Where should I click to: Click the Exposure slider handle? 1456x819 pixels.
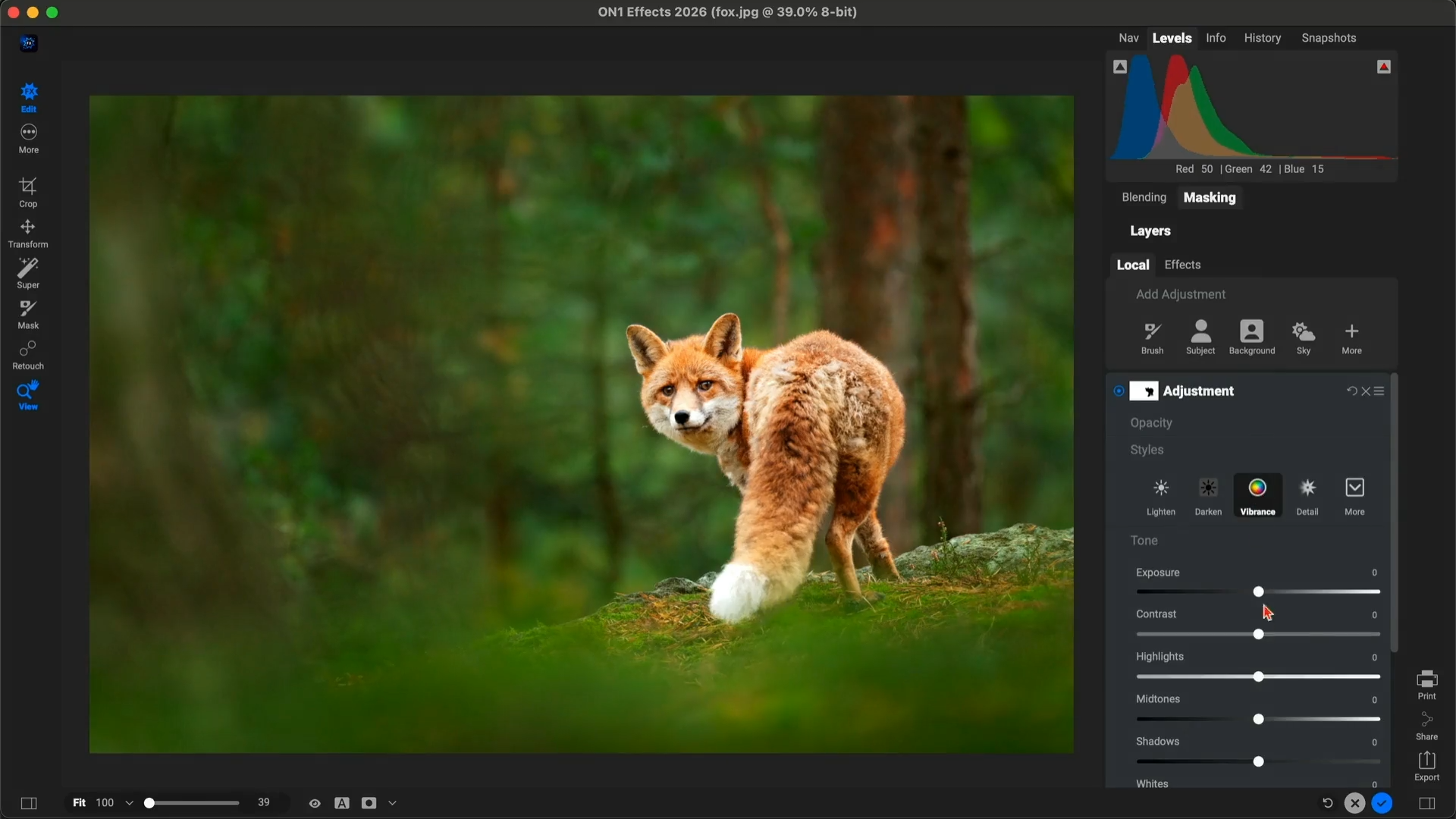(x=1258, y=591)
